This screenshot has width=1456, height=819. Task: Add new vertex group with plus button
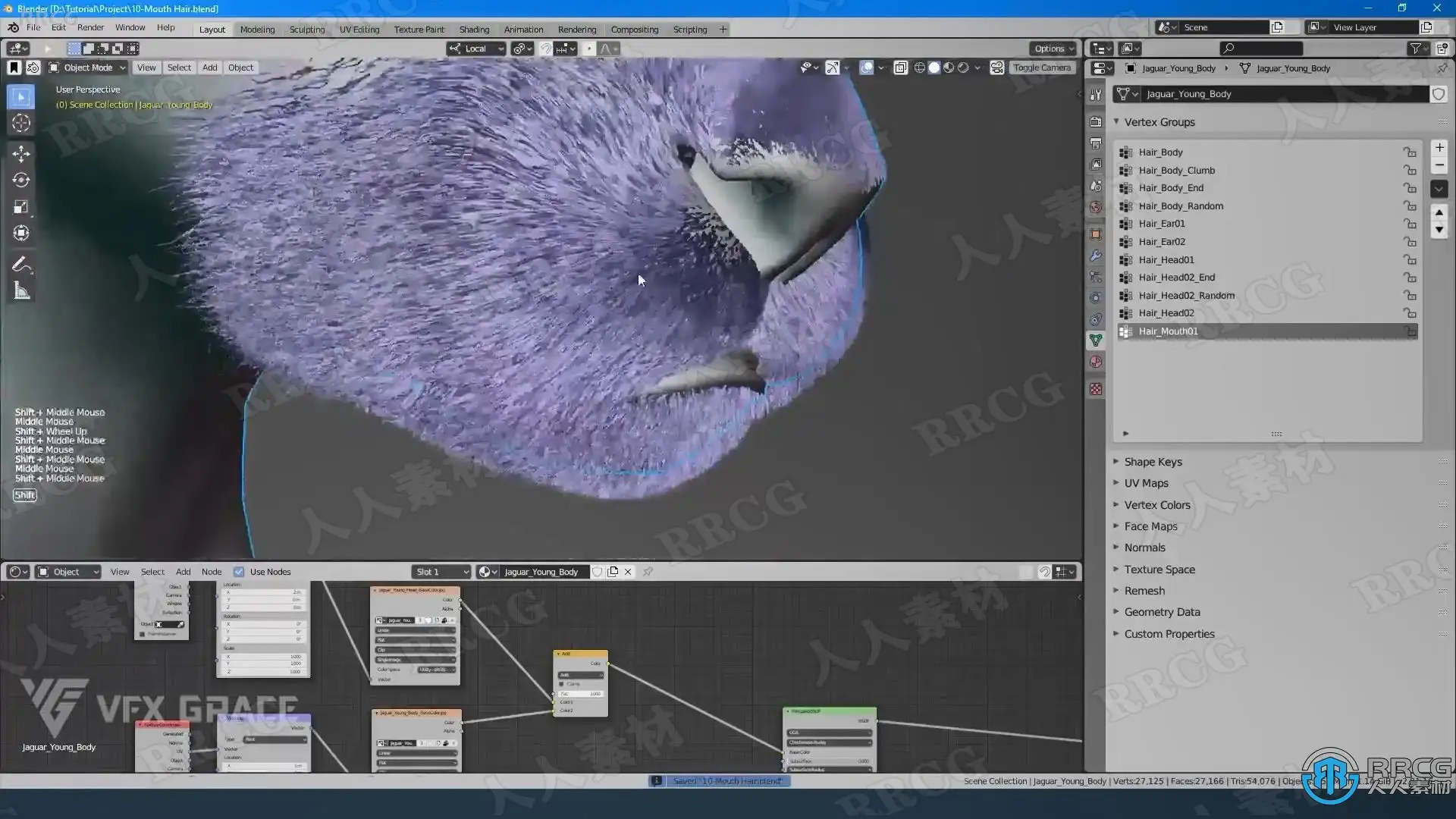(x=1439, y=148)
